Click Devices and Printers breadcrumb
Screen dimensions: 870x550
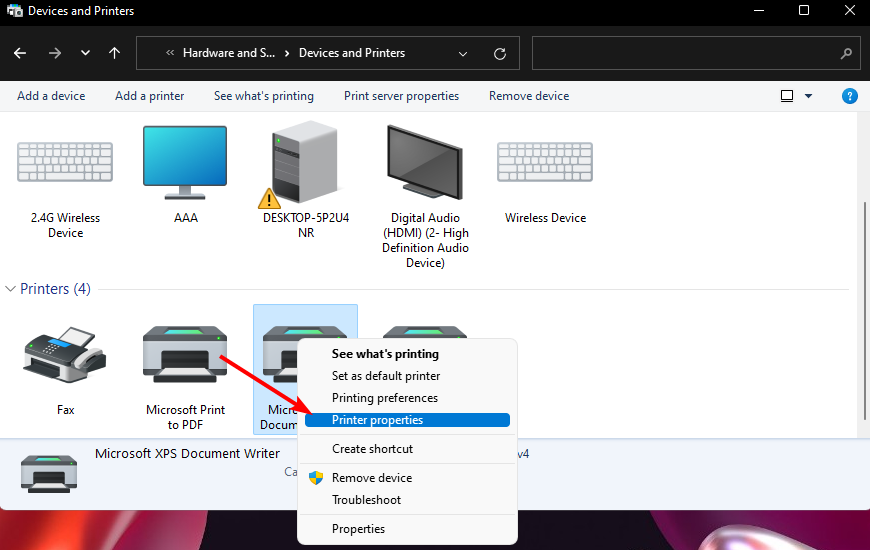pos(352,53)
